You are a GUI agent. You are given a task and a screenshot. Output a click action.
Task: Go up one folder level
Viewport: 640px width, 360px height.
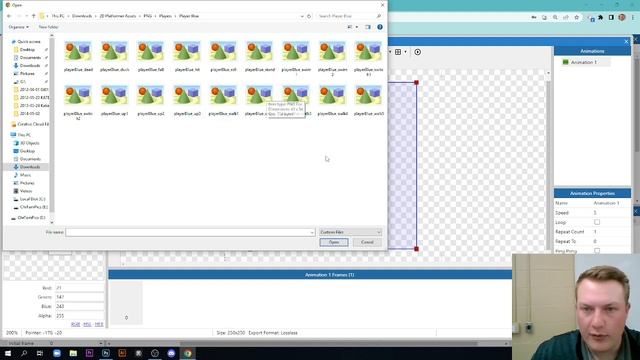pyautogui.click(x=33, y=16)
